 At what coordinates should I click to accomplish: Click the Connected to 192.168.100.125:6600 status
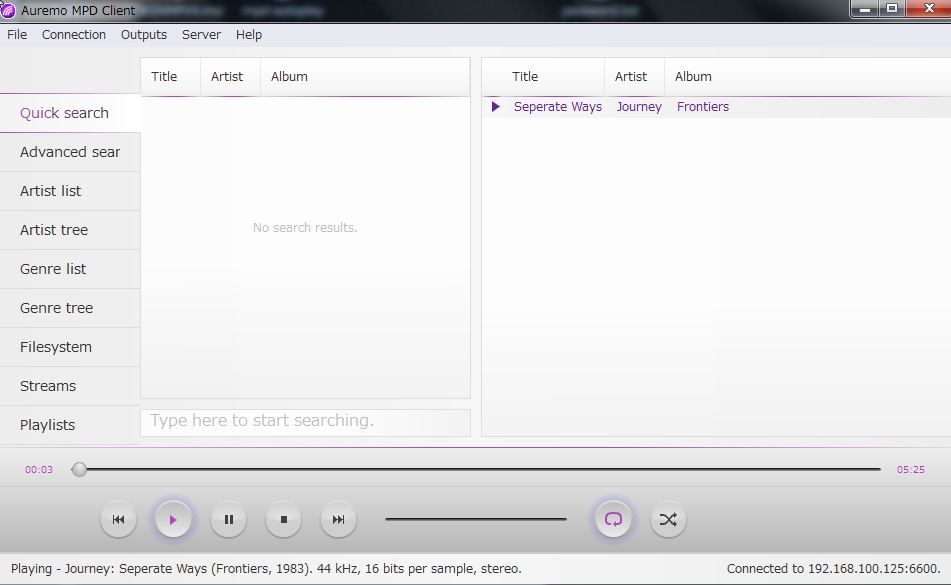click(834, 569)
